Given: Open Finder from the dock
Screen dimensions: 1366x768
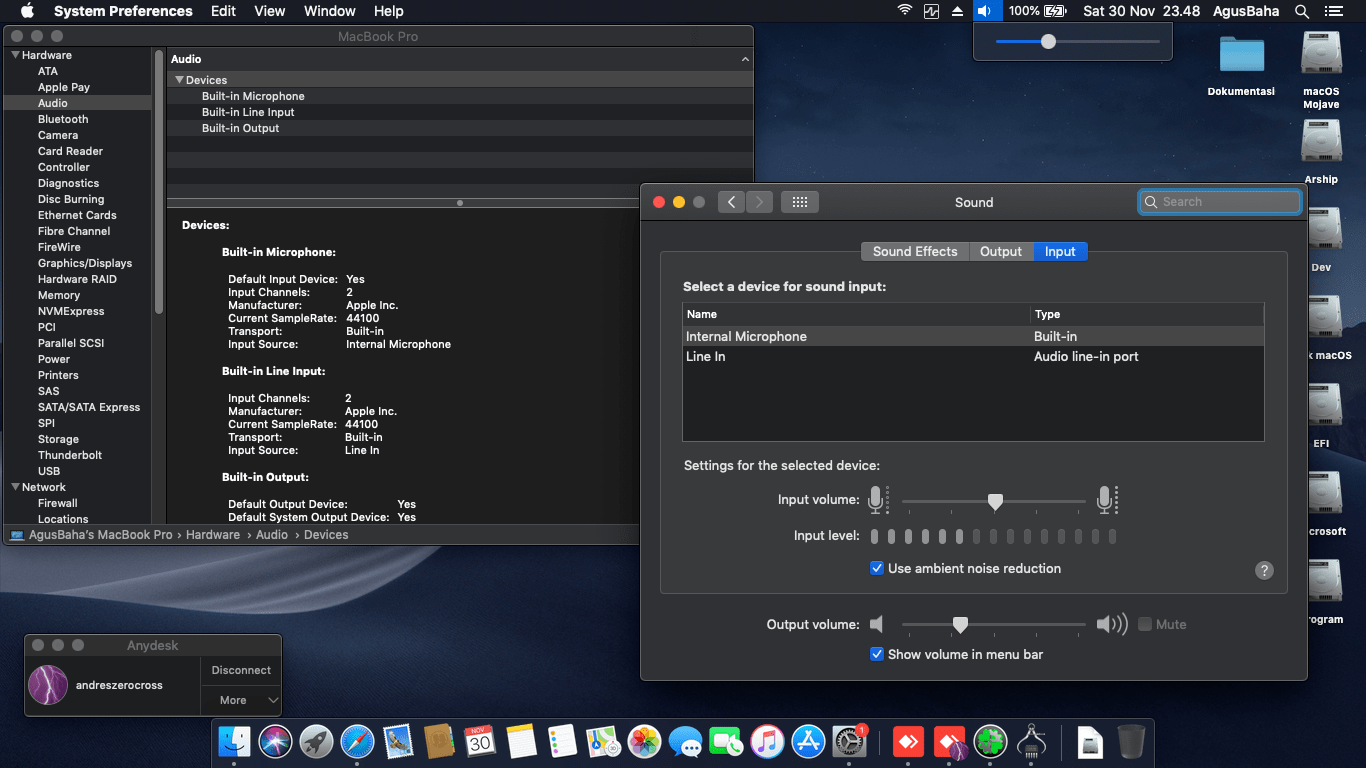Looking at the screenshot, I should pos(234,742).
